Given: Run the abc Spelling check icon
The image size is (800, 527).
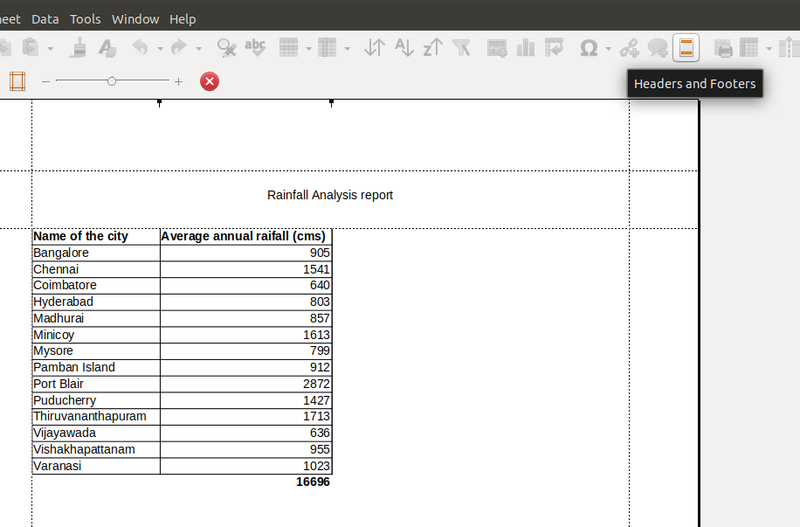Looking at the screenshot, I should [x=255, y=48].
